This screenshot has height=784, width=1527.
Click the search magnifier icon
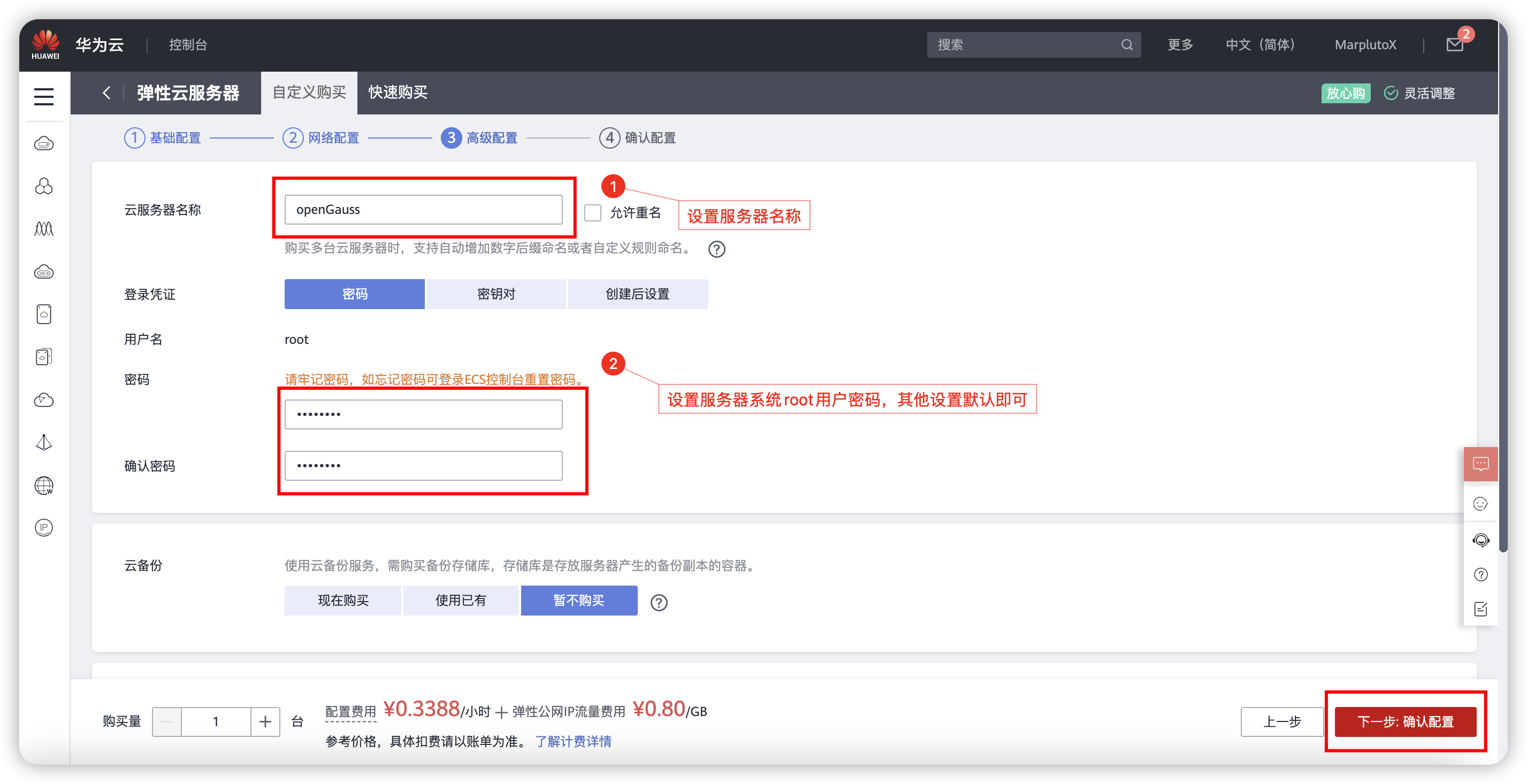coord(1126,45)
